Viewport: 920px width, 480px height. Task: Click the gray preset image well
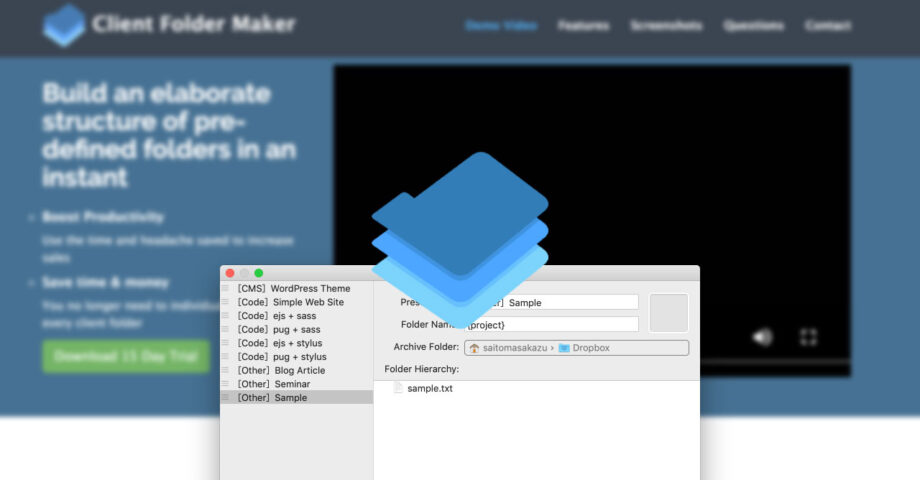668,313
